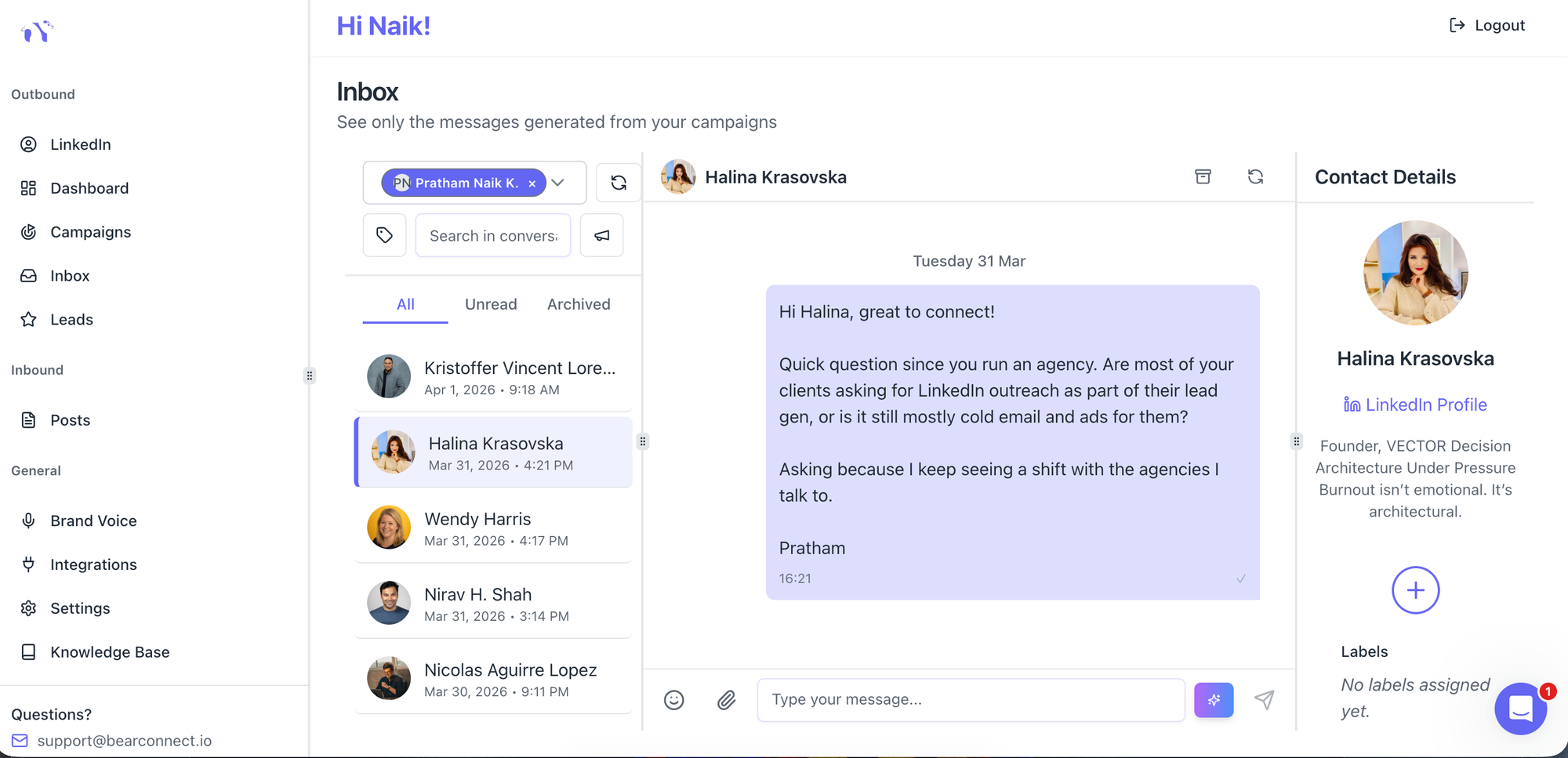Click the paperclip attachment icon
The width and height of the screenshot is (1568, 758).
point(727,700)
